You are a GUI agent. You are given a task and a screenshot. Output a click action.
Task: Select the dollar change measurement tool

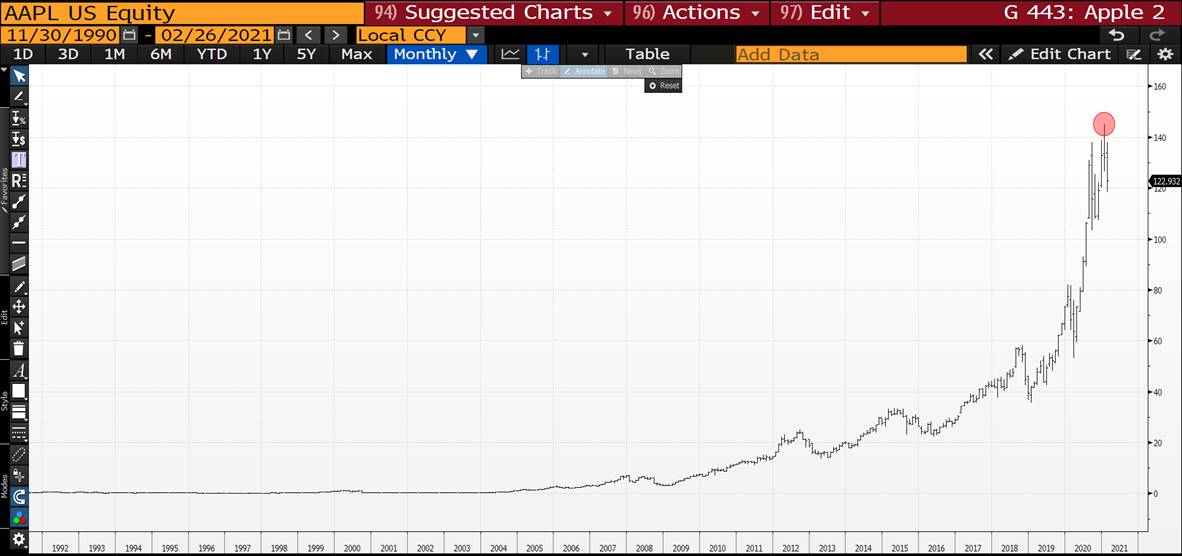tap(19, 139)
